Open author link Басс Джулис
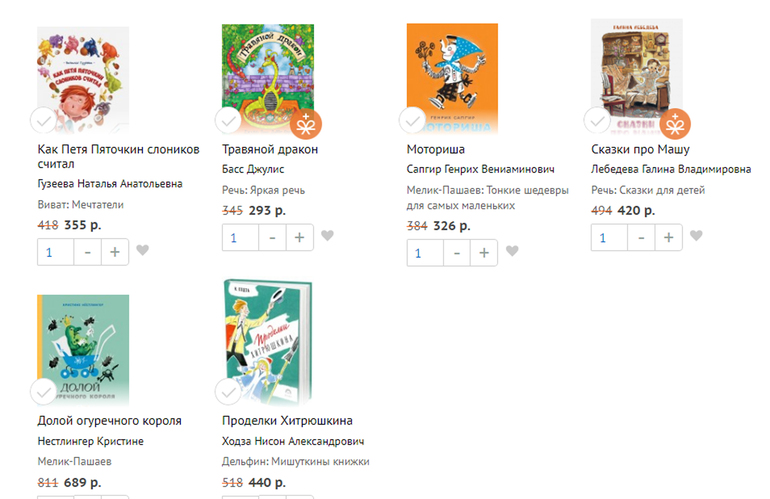 point(253,169)
